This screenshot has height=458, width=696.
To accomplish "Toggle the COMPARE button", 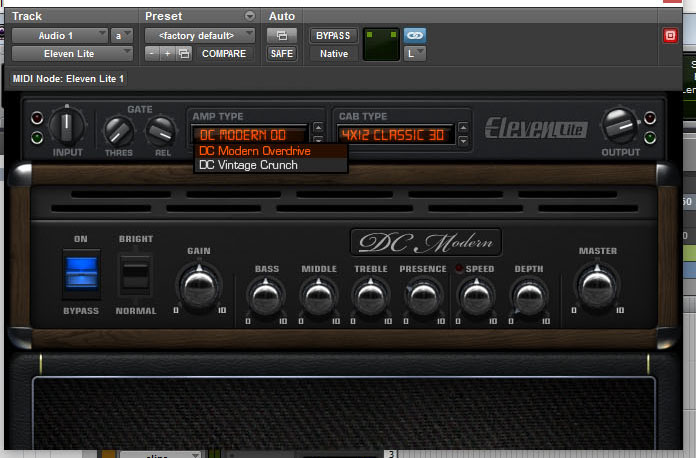I will pos(224,54).
